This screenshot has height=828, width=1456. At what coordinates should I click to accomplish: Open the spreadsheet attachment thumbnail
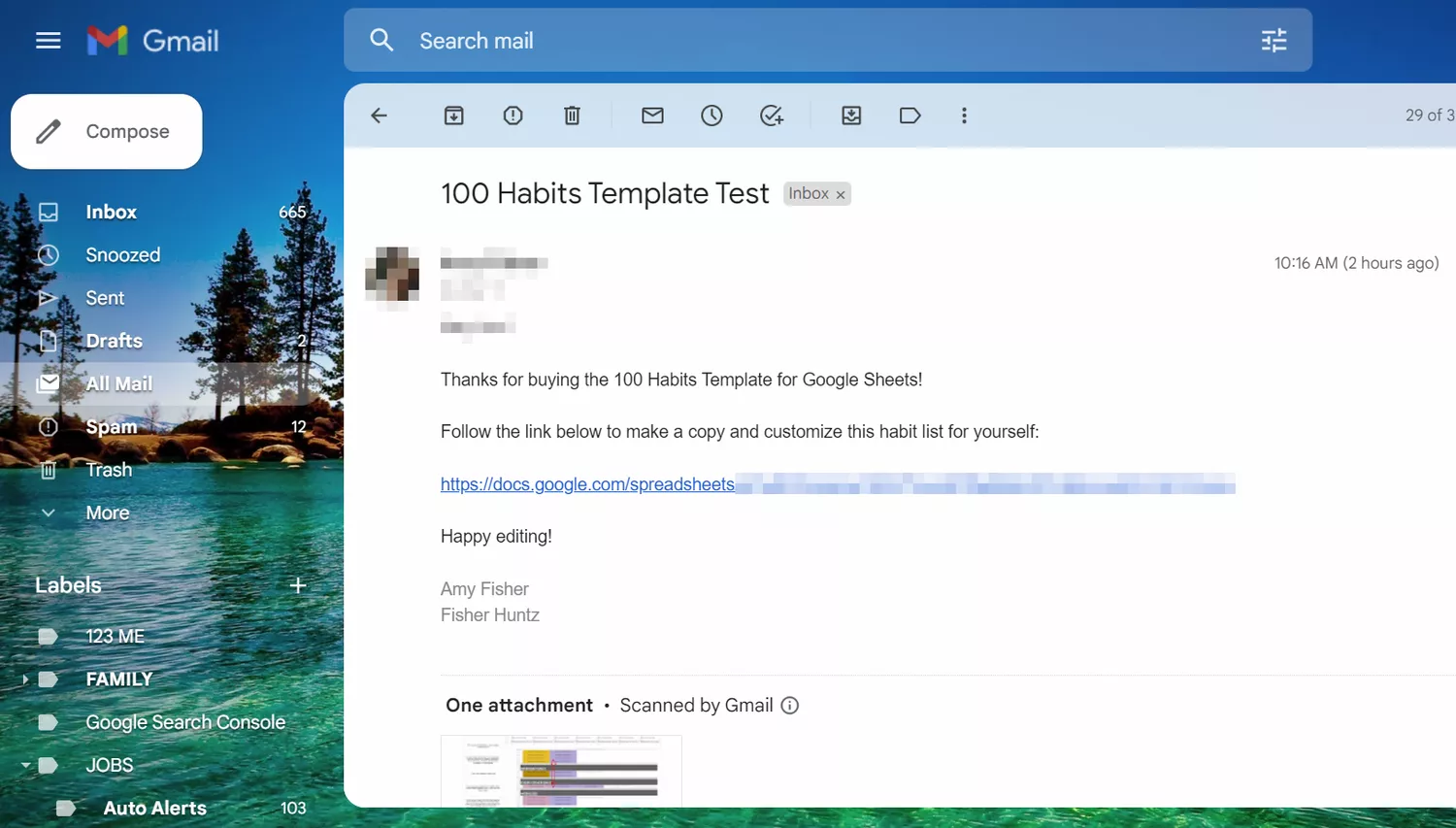coord(561,771)
